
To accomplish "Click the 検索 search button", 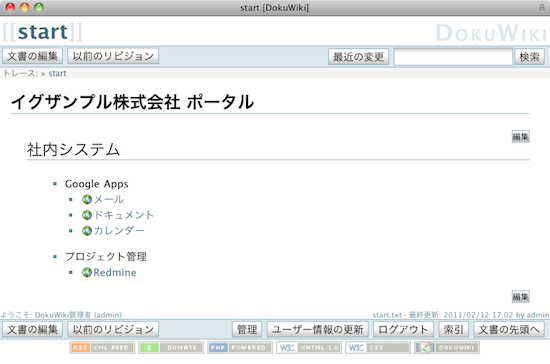I will (x=529, y=56).
